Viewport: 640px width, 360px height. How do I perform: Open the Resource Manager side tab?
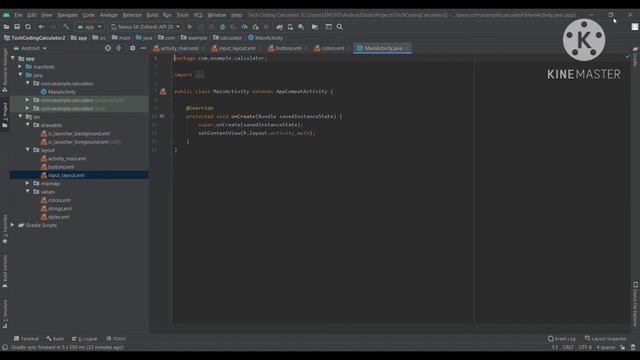click(5, 69)
